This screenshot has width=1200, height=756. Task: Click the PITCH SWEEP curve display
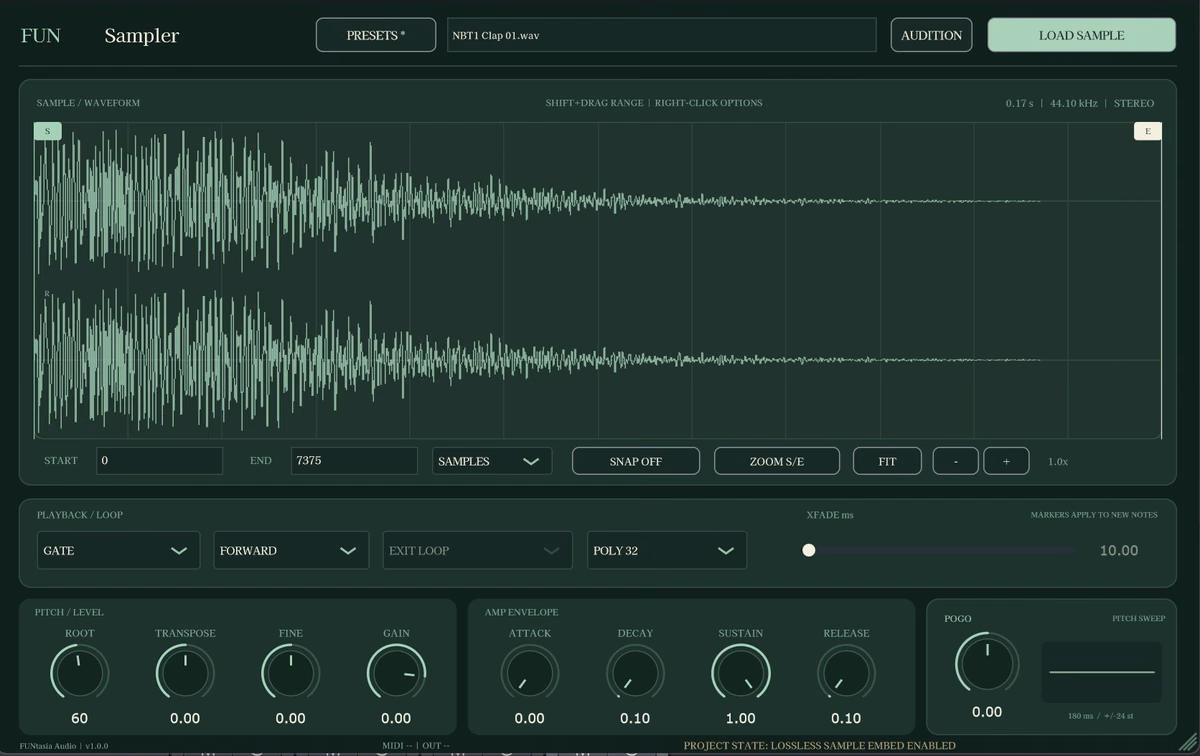click(x=1103, y=672)
